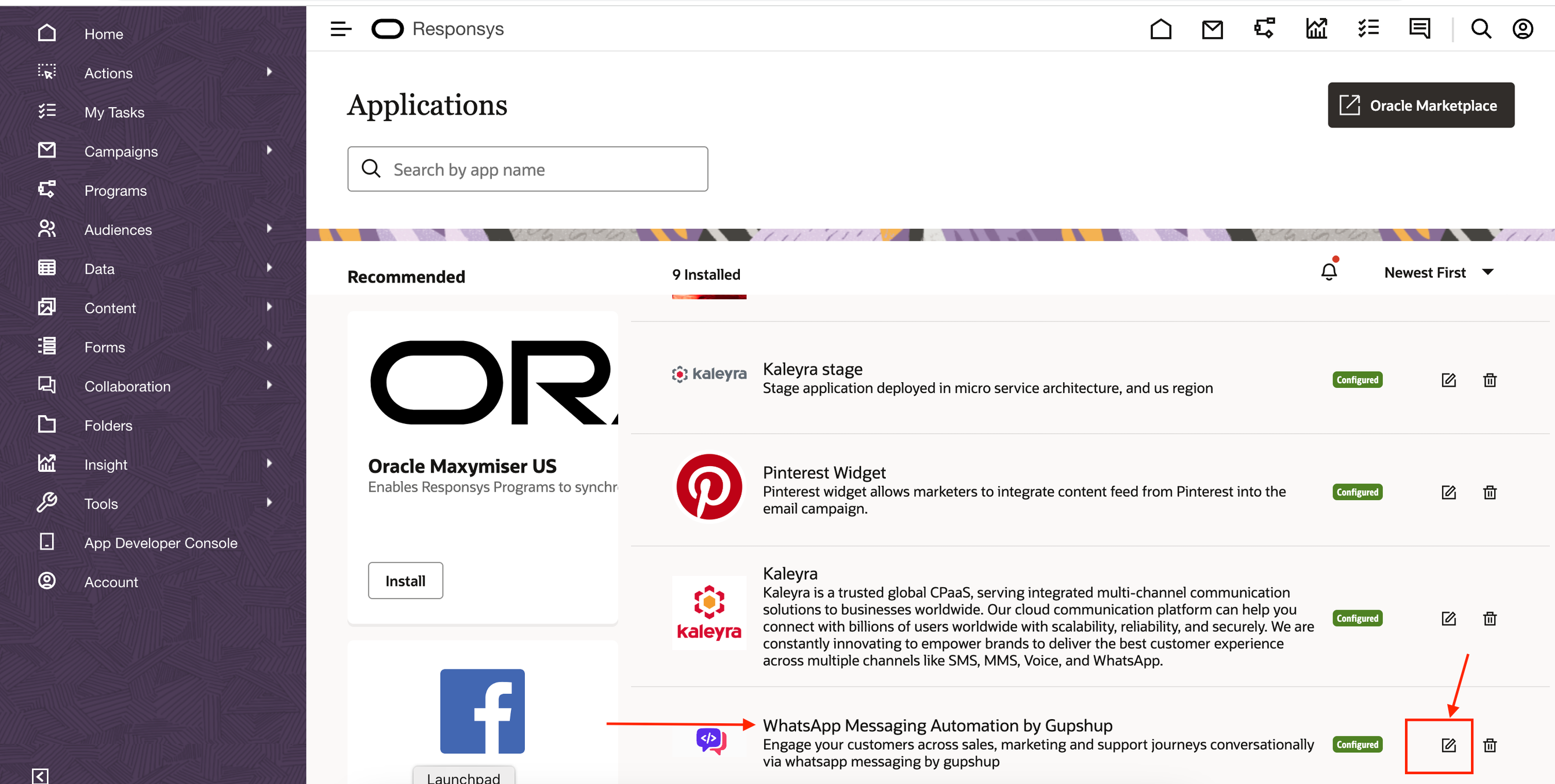The width and height of the screenshot is (1555, 784).
Task: Install Oracle Maxymiser US app
Action: pyautogui.click(x=405, y=581)
